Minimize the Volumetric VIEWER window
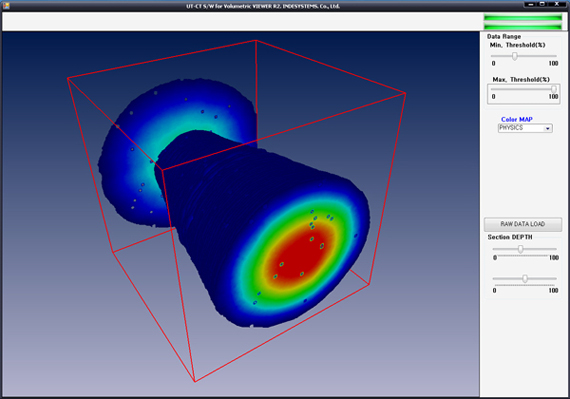Image resolution: width=570 pixels, height=399 pixels. tap(530, 4)
